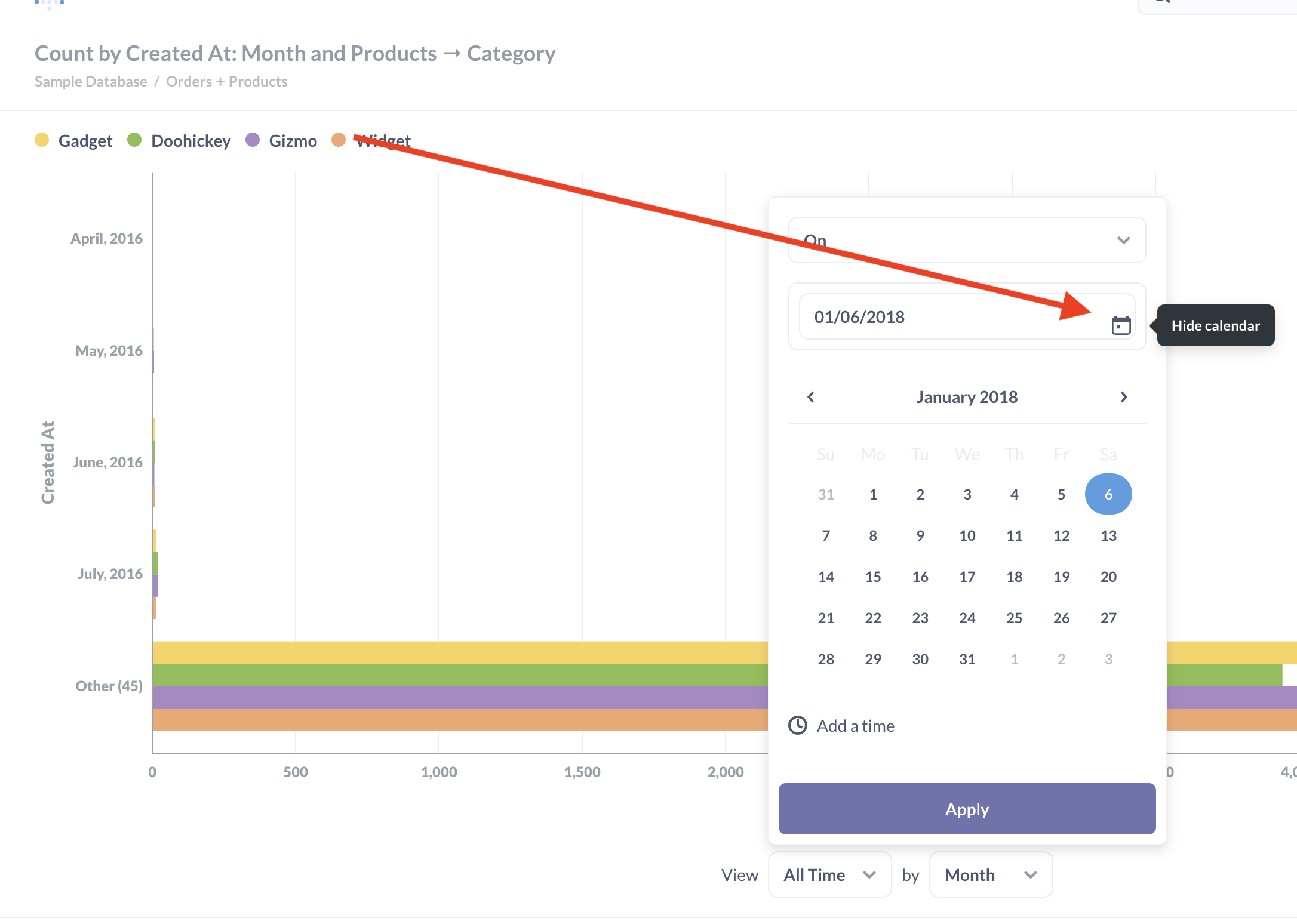Toggle the Gadget series in the legend
Viewport: 1297px width, 924px height.
85,140
